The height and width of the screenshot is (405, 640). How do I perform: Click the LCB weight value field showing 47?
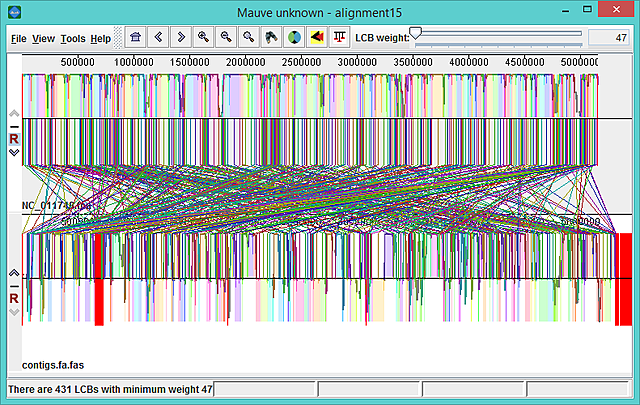click(609, 38)
